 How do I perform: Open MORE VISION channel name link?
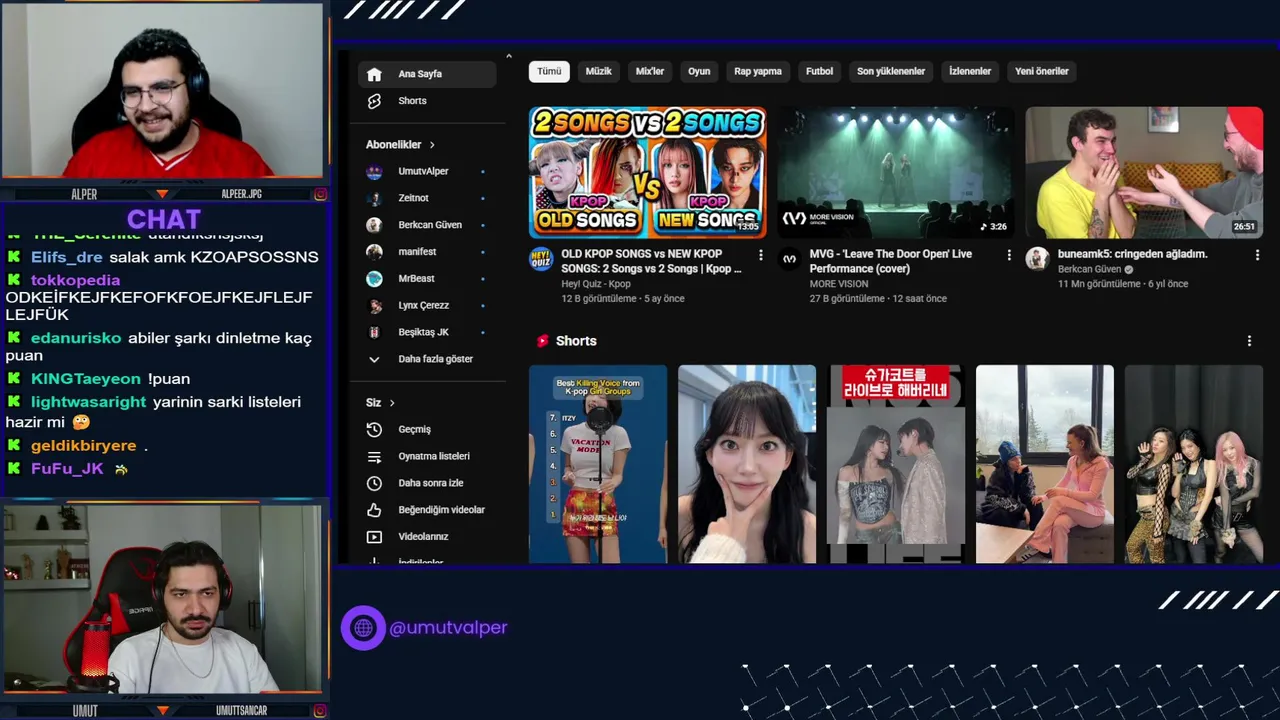[x=839, y=284]
